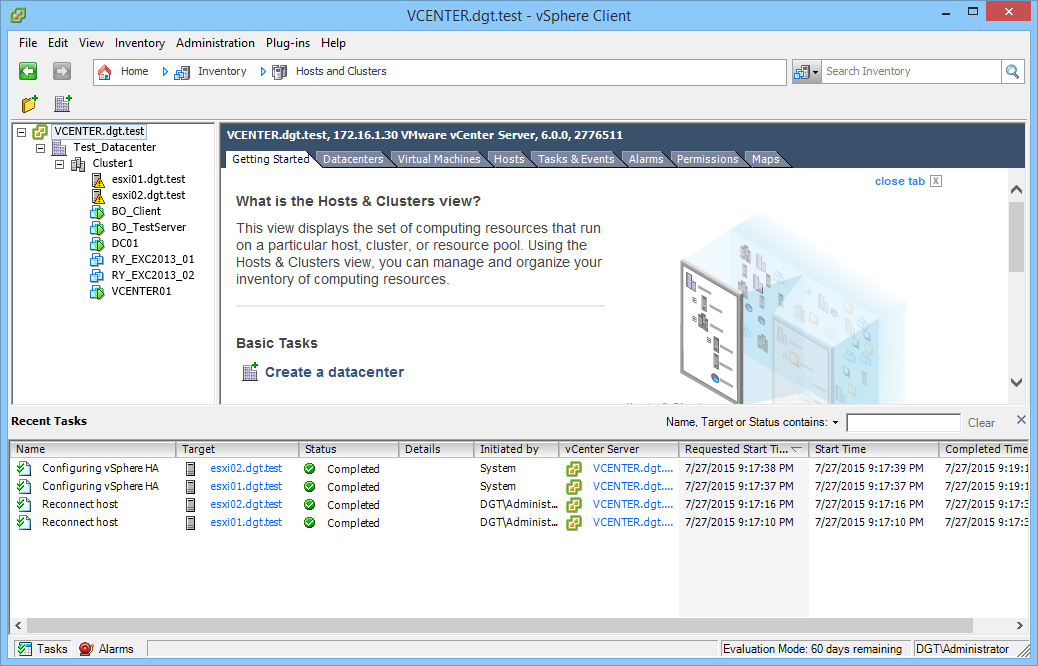Click VCENTER.dgt link in first task row
The height and width of the screenshot is (666, 1038).
633,469
